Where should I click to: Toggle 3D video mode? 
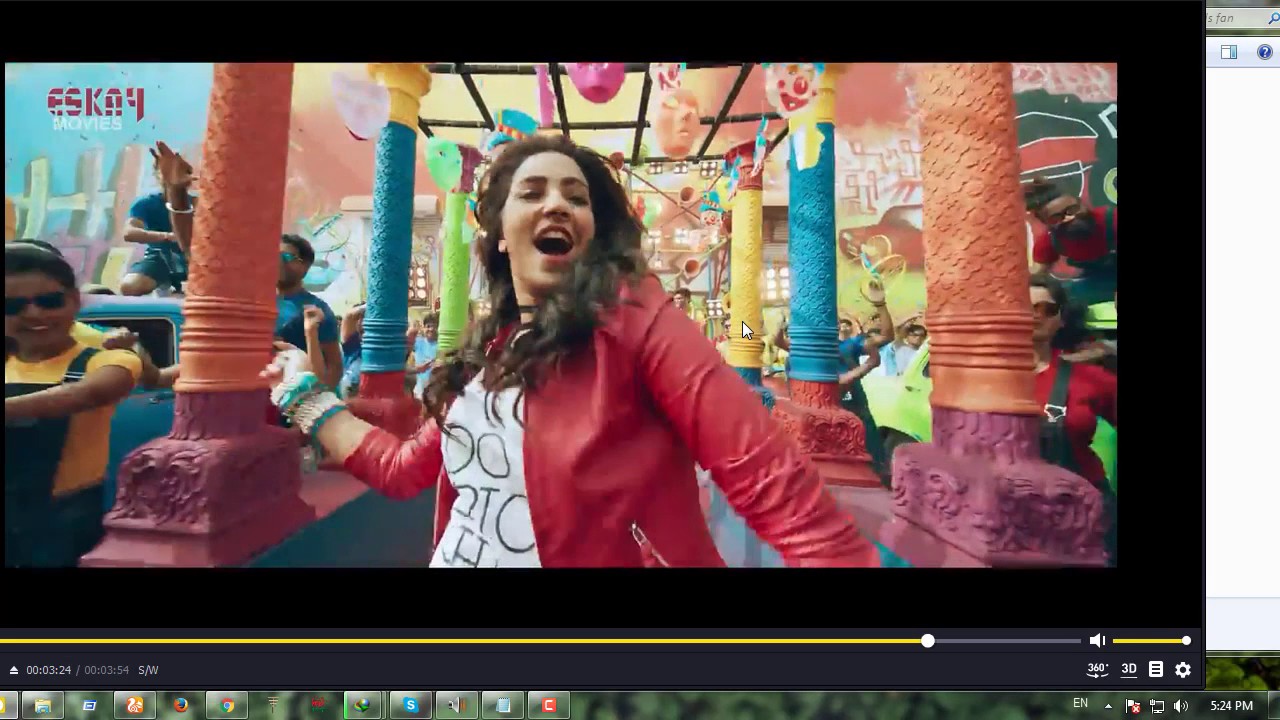1129,669
